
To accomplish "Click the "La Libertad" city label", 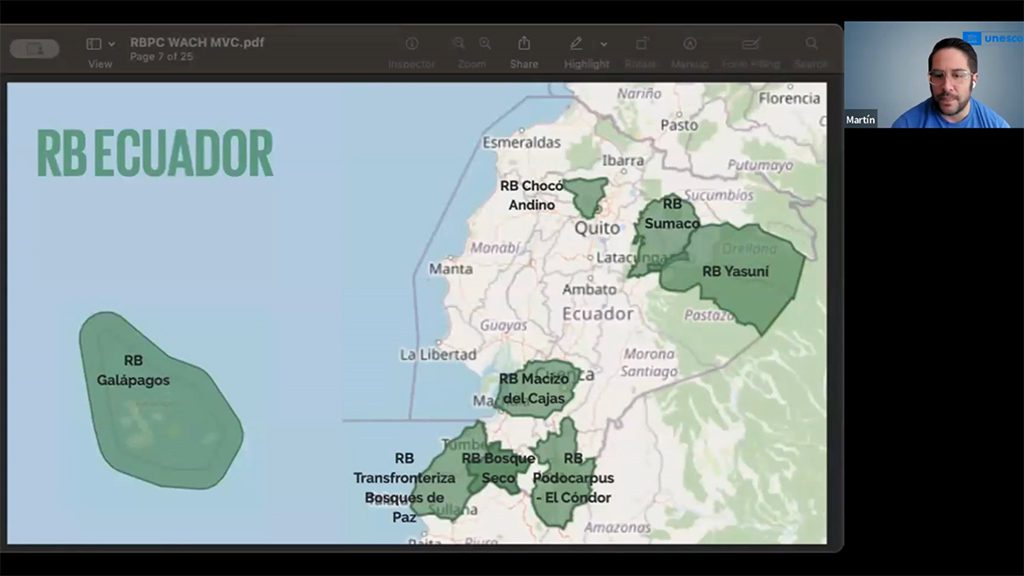I will click(438, 355).
